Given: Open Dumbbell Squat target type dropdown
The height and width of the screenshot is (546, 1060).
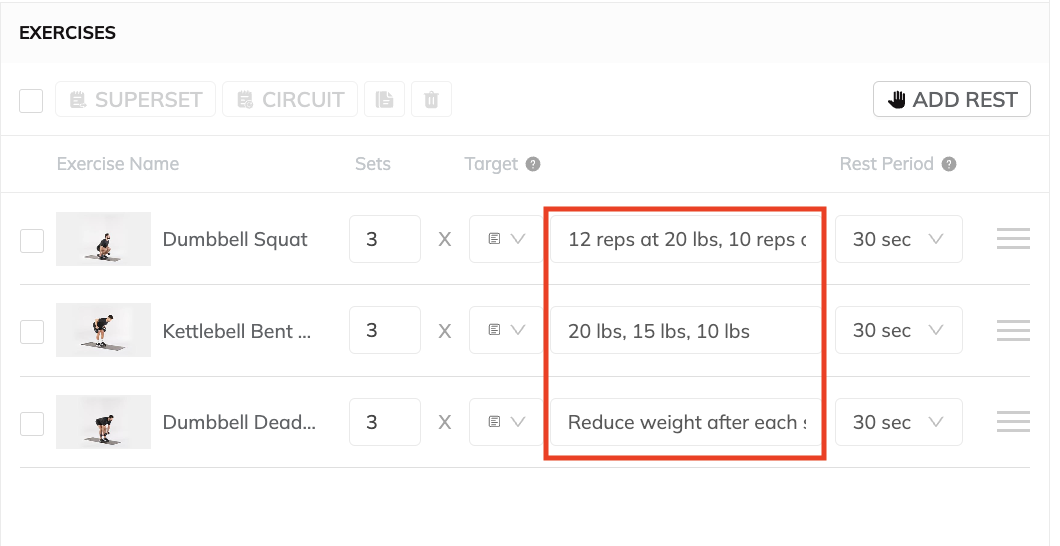Looking at the screenshot, I should pyautogui.click(x=506, y=239).
